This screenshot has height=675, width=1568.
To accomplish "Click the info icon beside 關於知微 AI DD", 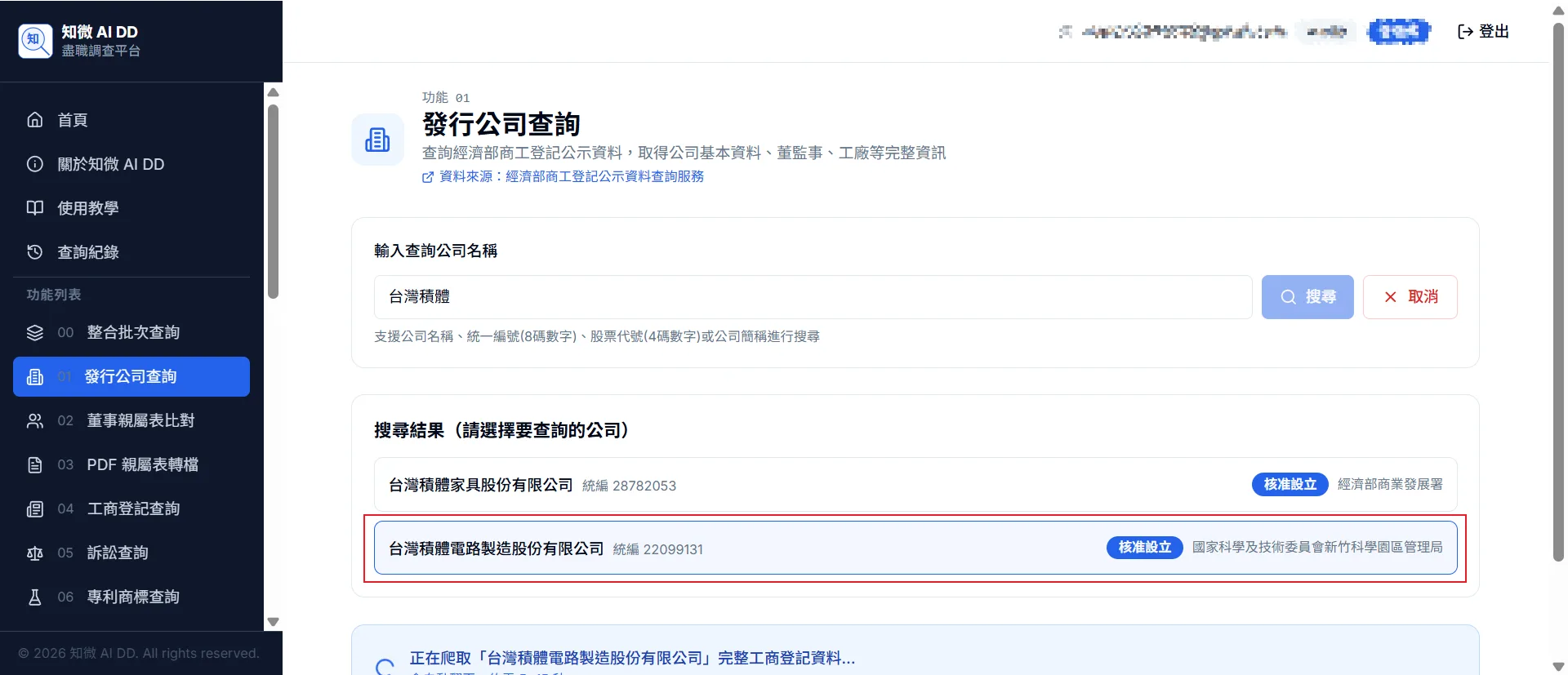I will tap(34, 164).
